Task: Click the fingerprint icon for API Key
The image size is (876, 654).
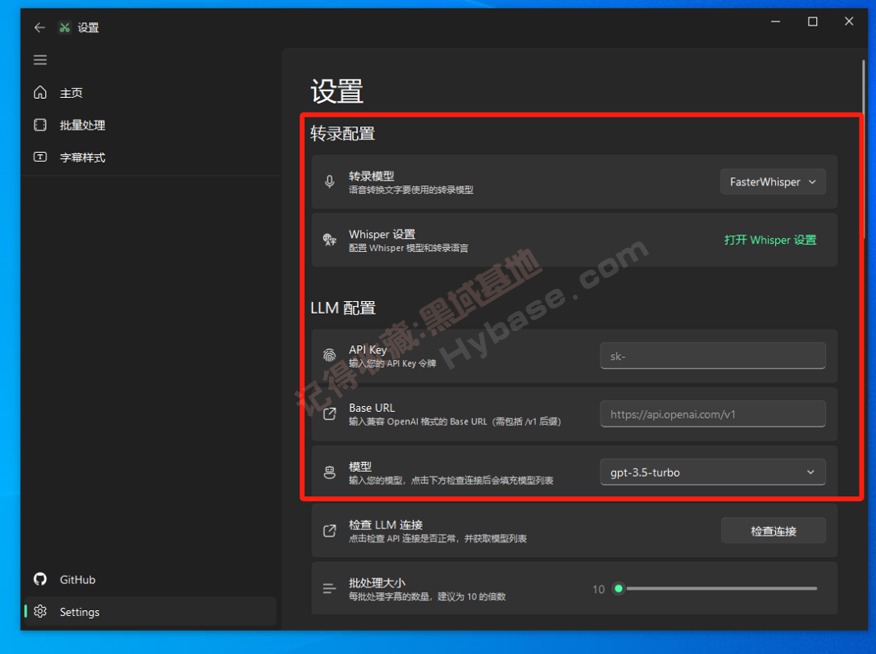Action: click(x=330, y=355)
